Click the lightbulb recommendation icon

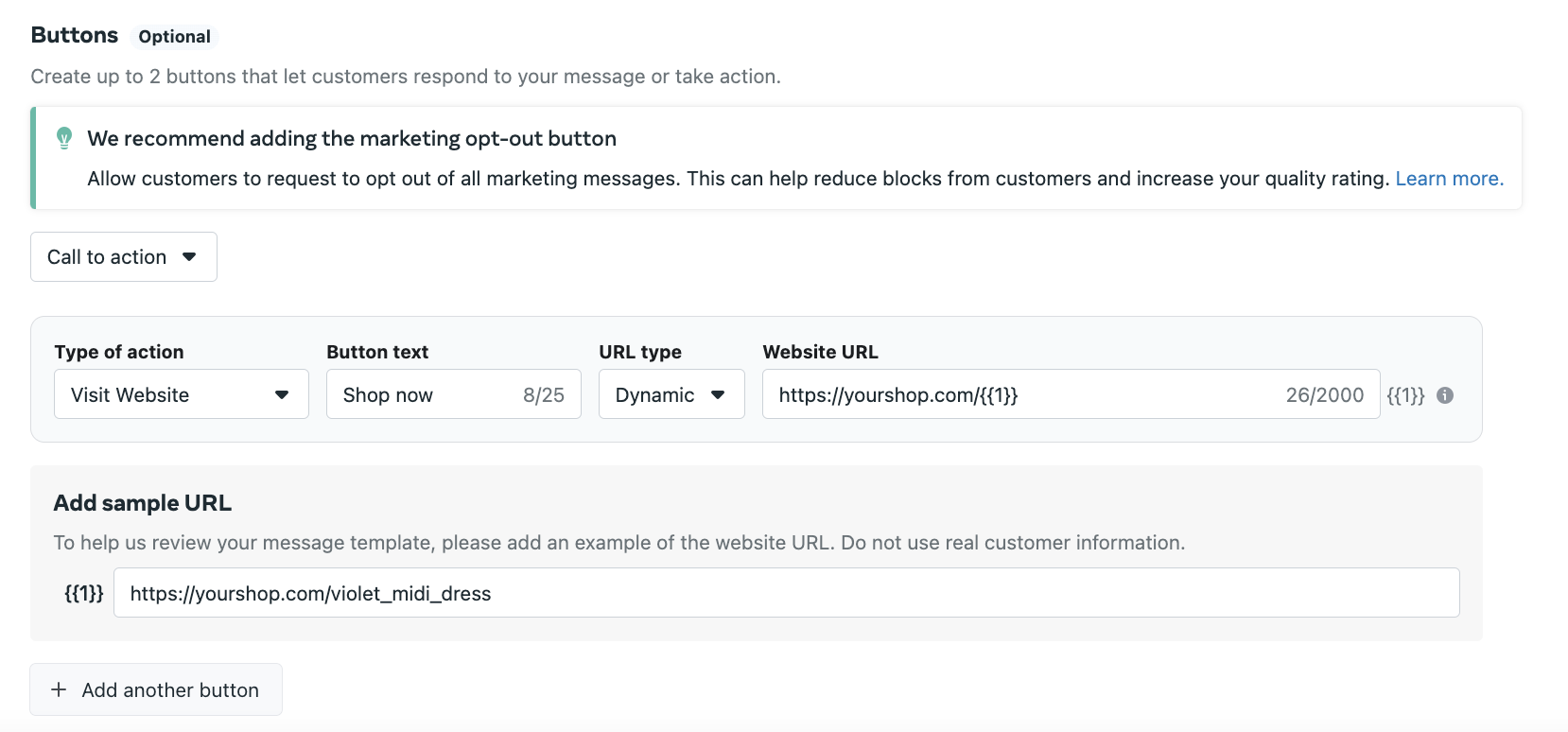coord(64,138)
